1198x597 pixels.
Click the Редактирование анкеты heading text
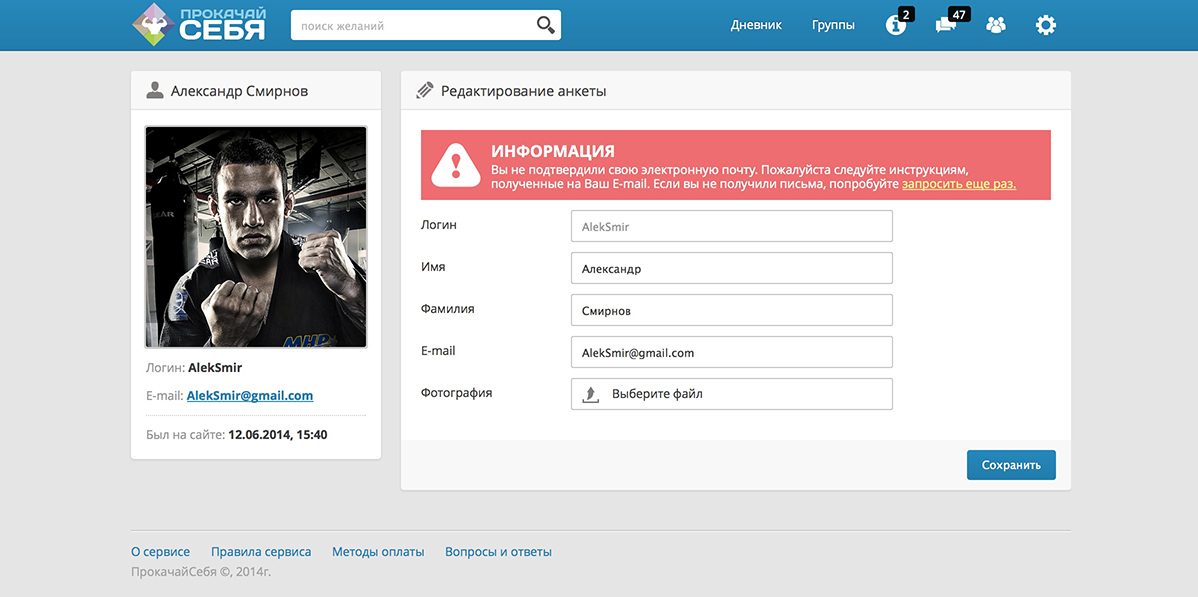tap(523, 91)
